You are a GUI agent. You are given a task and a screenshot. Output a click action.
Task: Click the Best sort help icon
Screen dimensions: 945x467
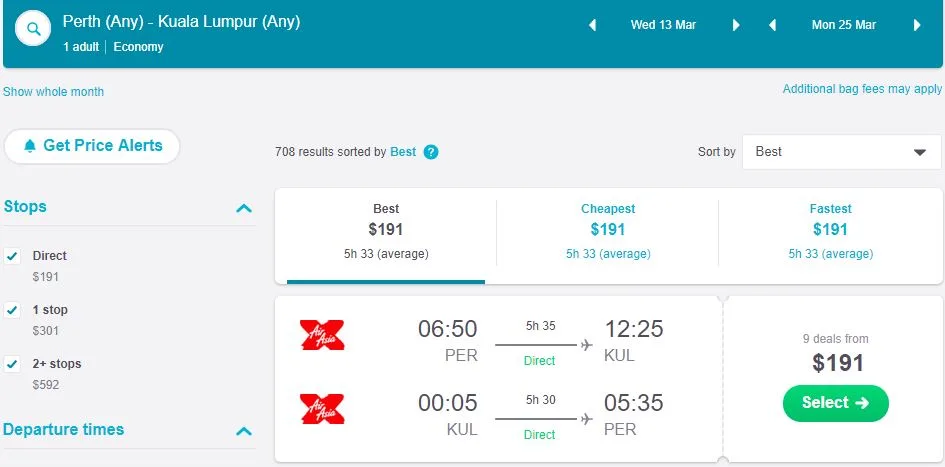pos(431,152)
